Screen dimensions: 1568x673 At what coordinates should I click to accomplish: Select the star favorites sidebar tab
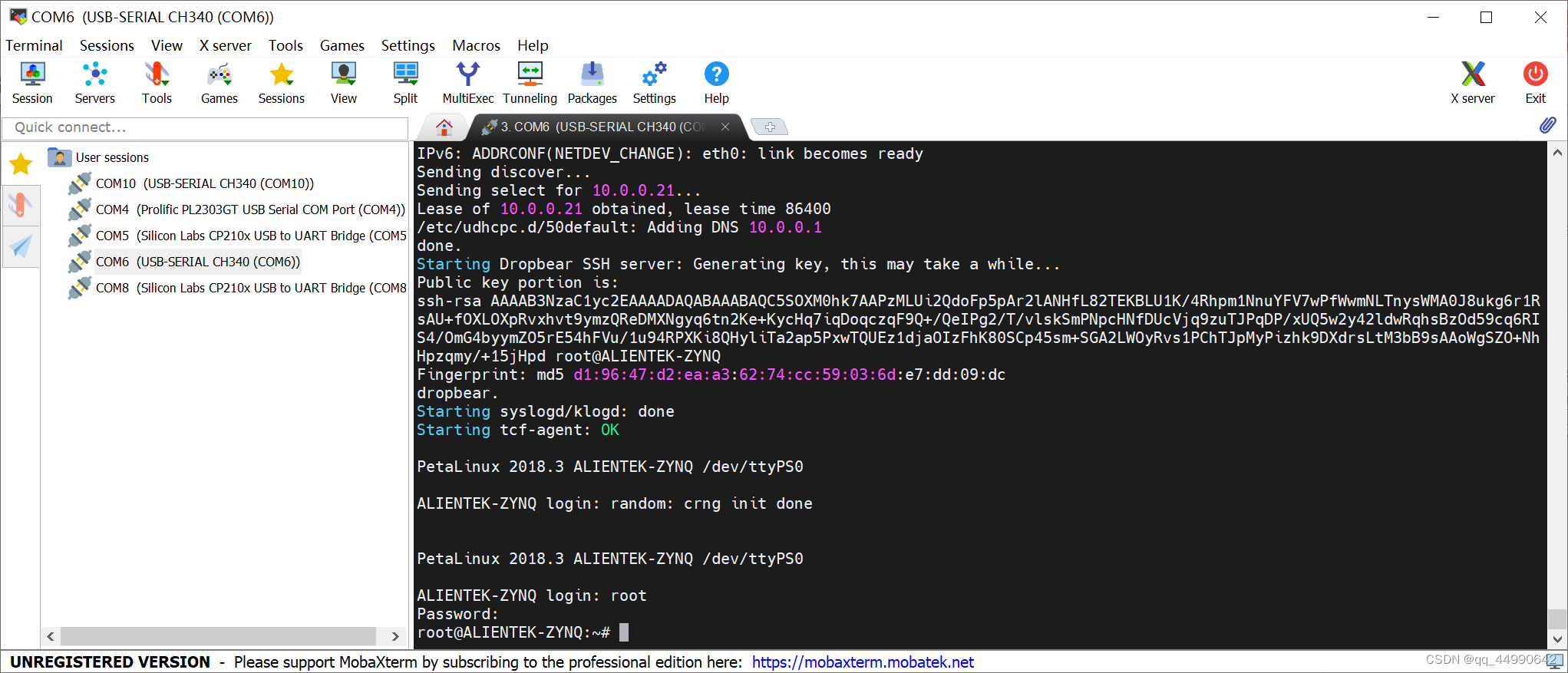[21, 163]
